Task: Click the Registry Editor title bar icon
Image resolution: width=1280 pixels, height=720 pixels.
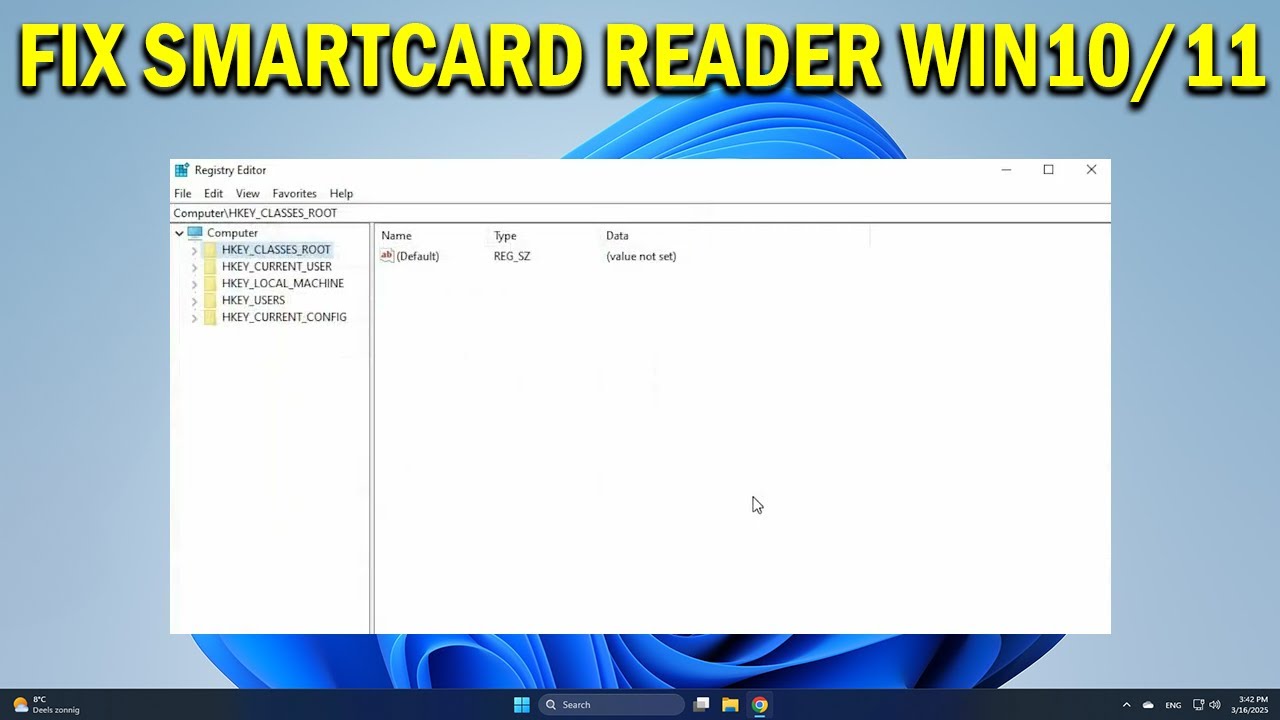Action: pos(182,170)
